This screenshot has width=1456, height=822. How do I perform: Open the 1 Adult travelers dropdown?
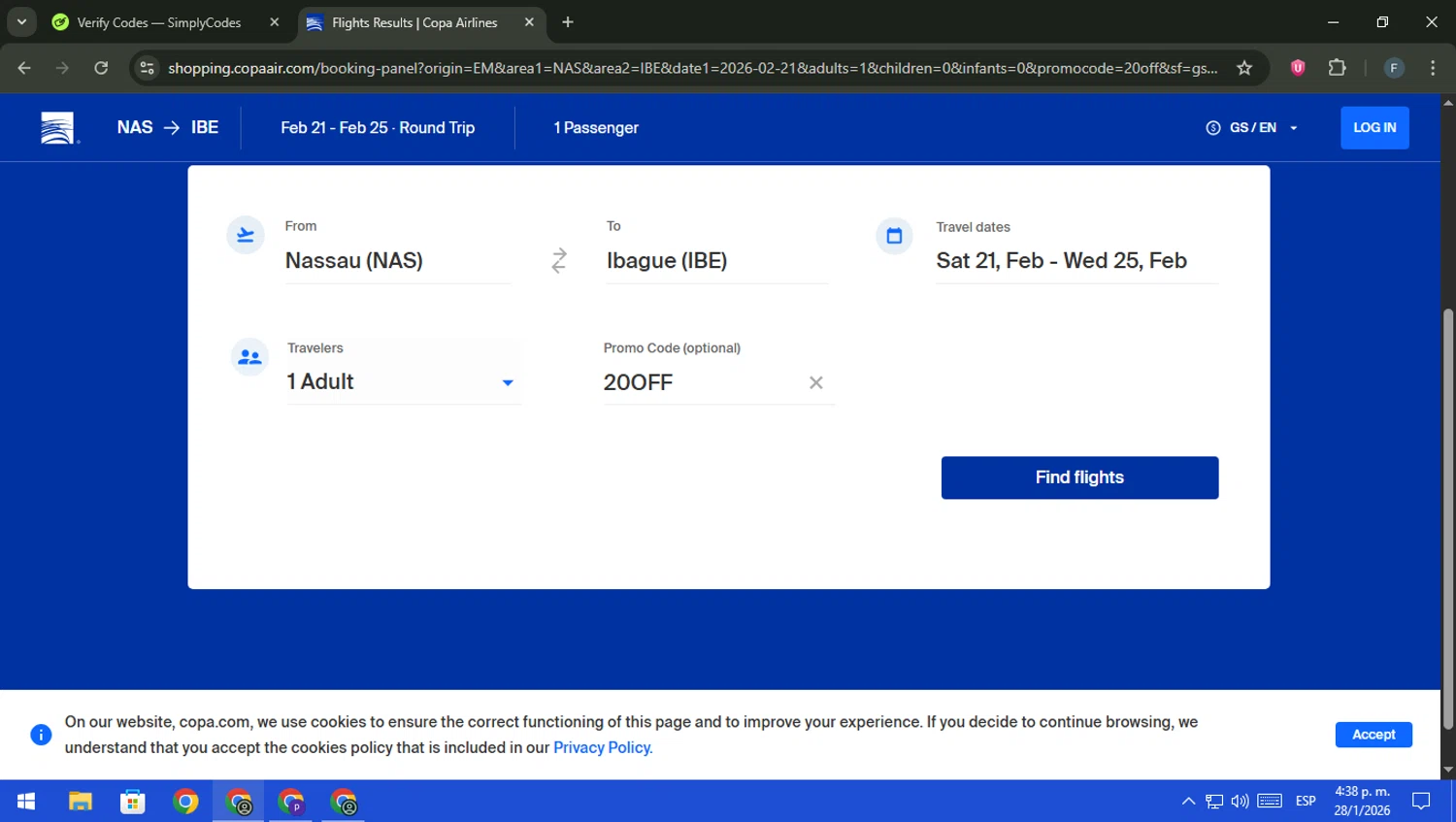pos(404,382)
